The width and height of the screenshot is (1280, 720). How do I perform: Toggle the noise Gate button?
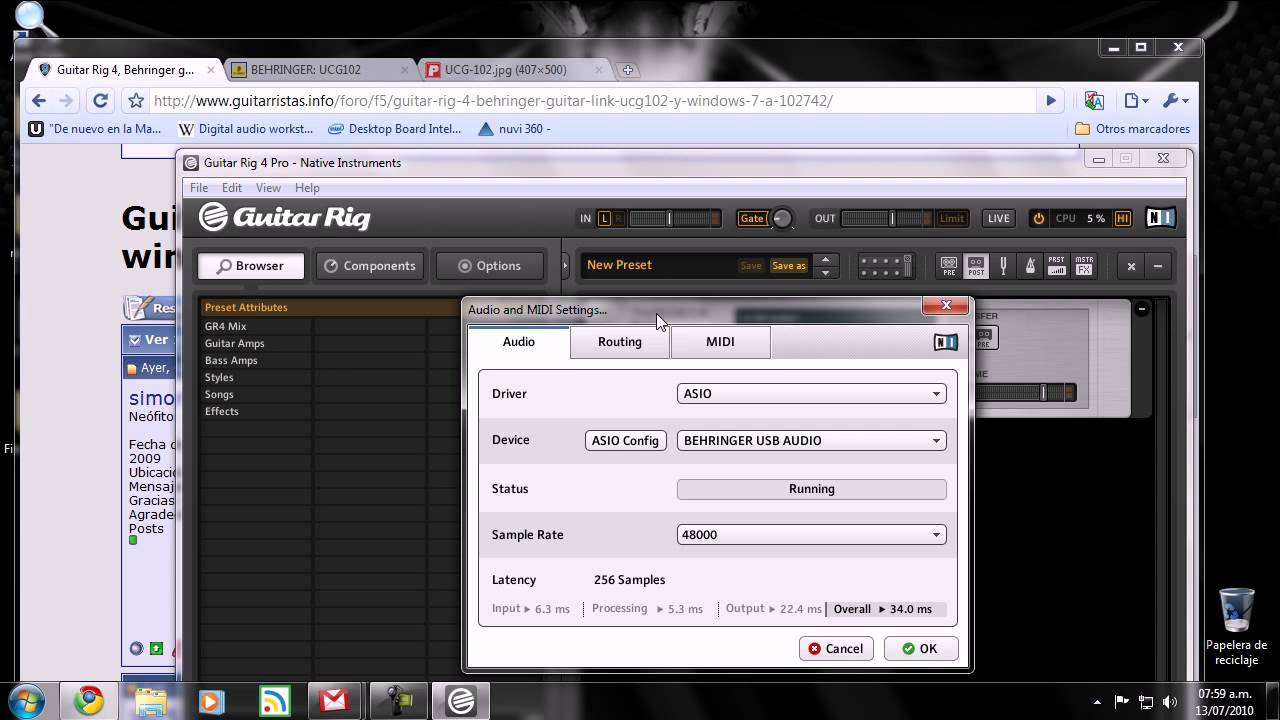pos(752,218)
